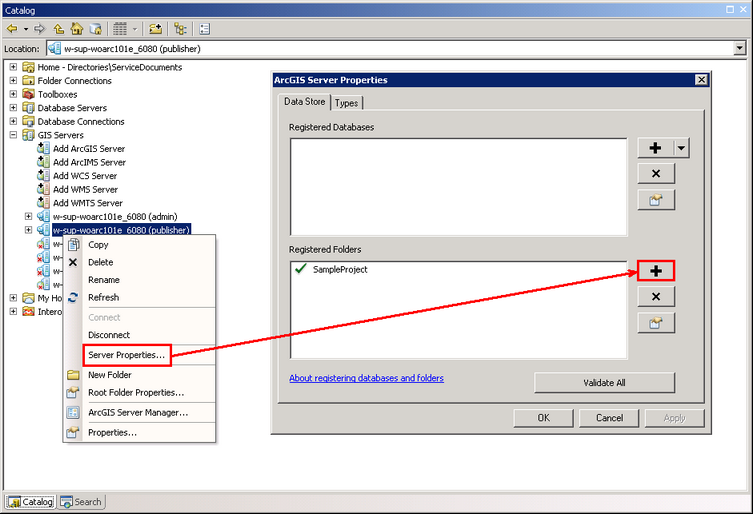Expand the Toolboxes node

click(13, 94)
